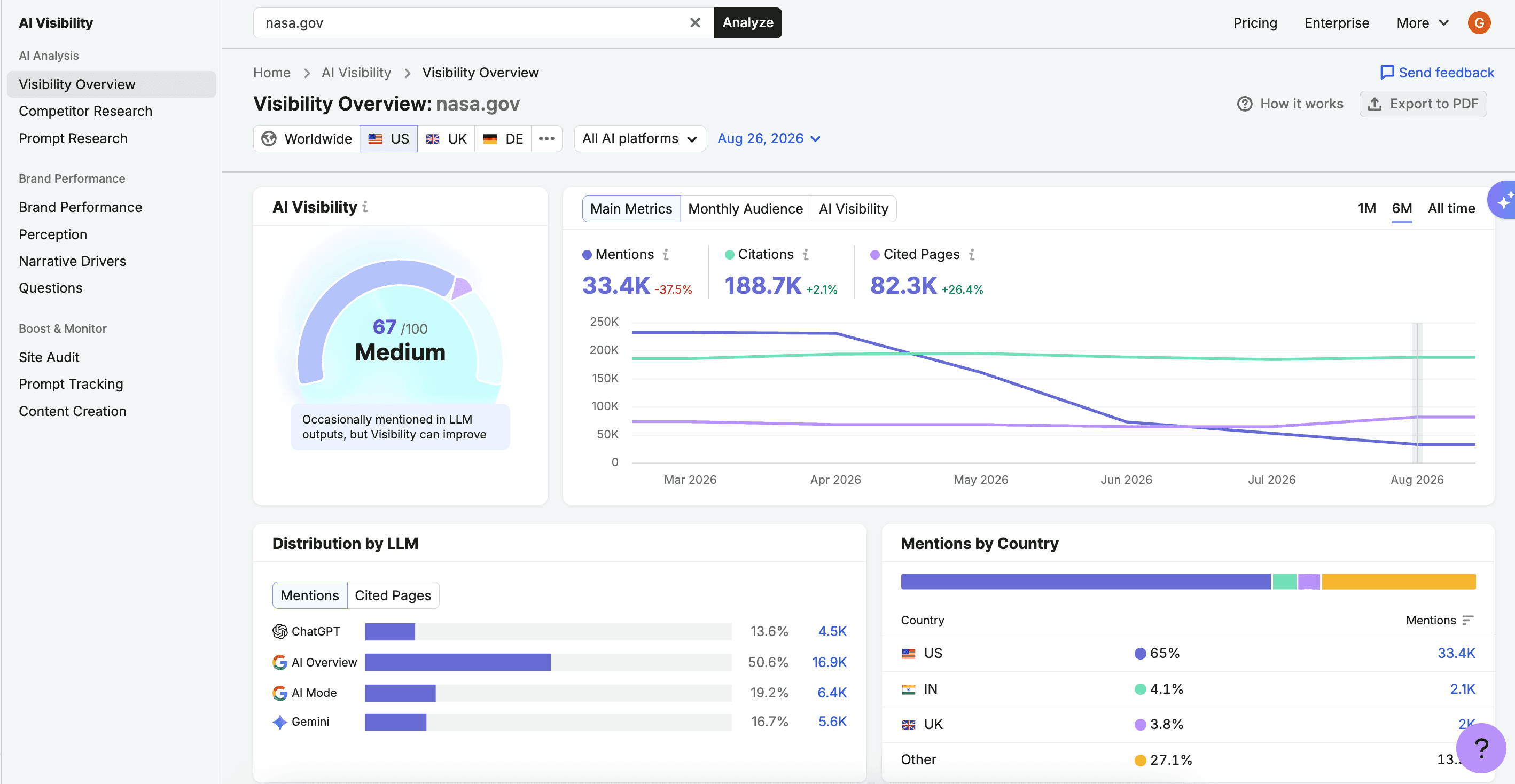The width and height of the screenshot is (1515, 784).
Task: Open Narrative Drivers in sidebar
Action: (72, 261)
